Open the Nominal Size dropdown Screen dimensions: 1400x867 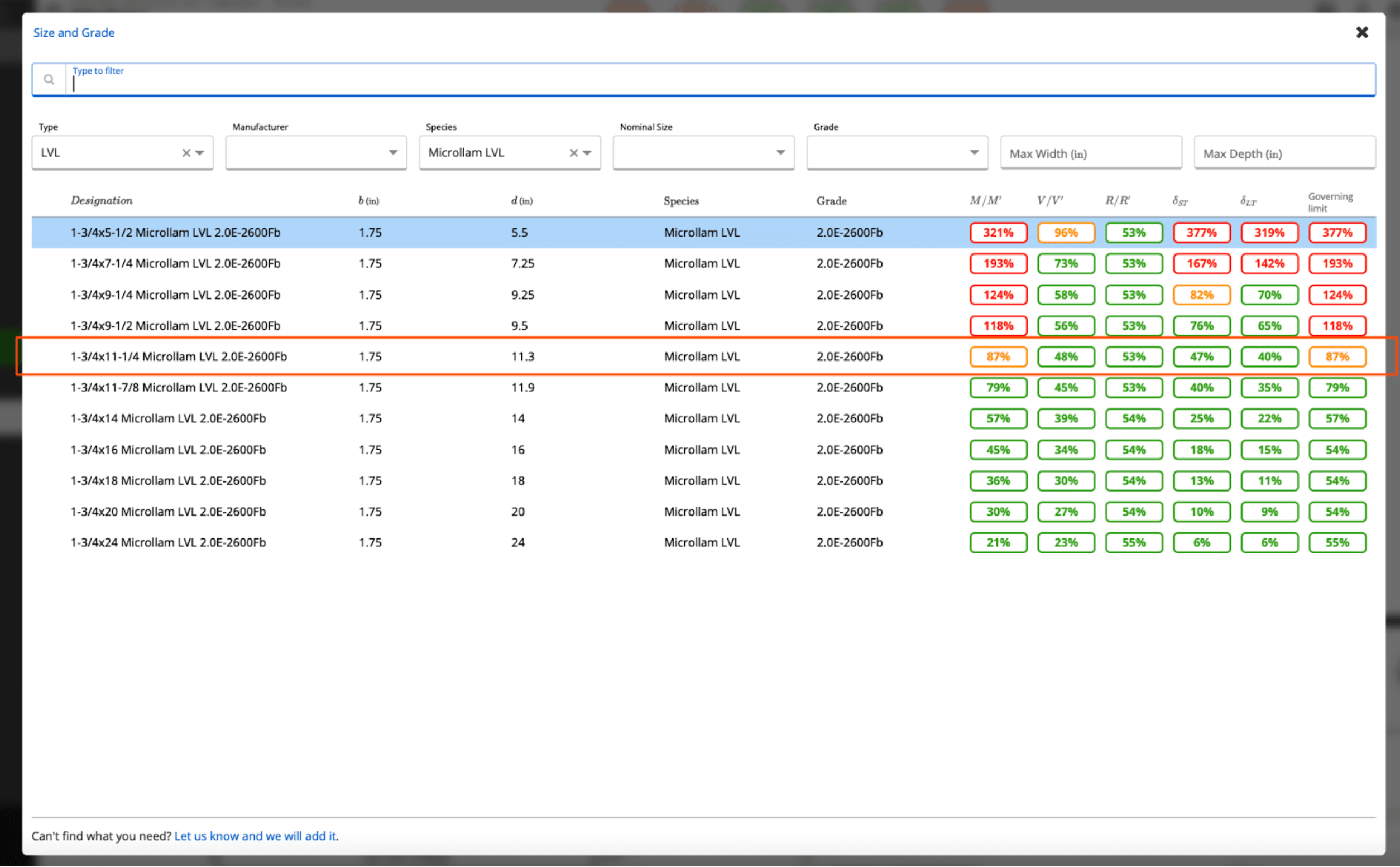(x=703, y=152)
